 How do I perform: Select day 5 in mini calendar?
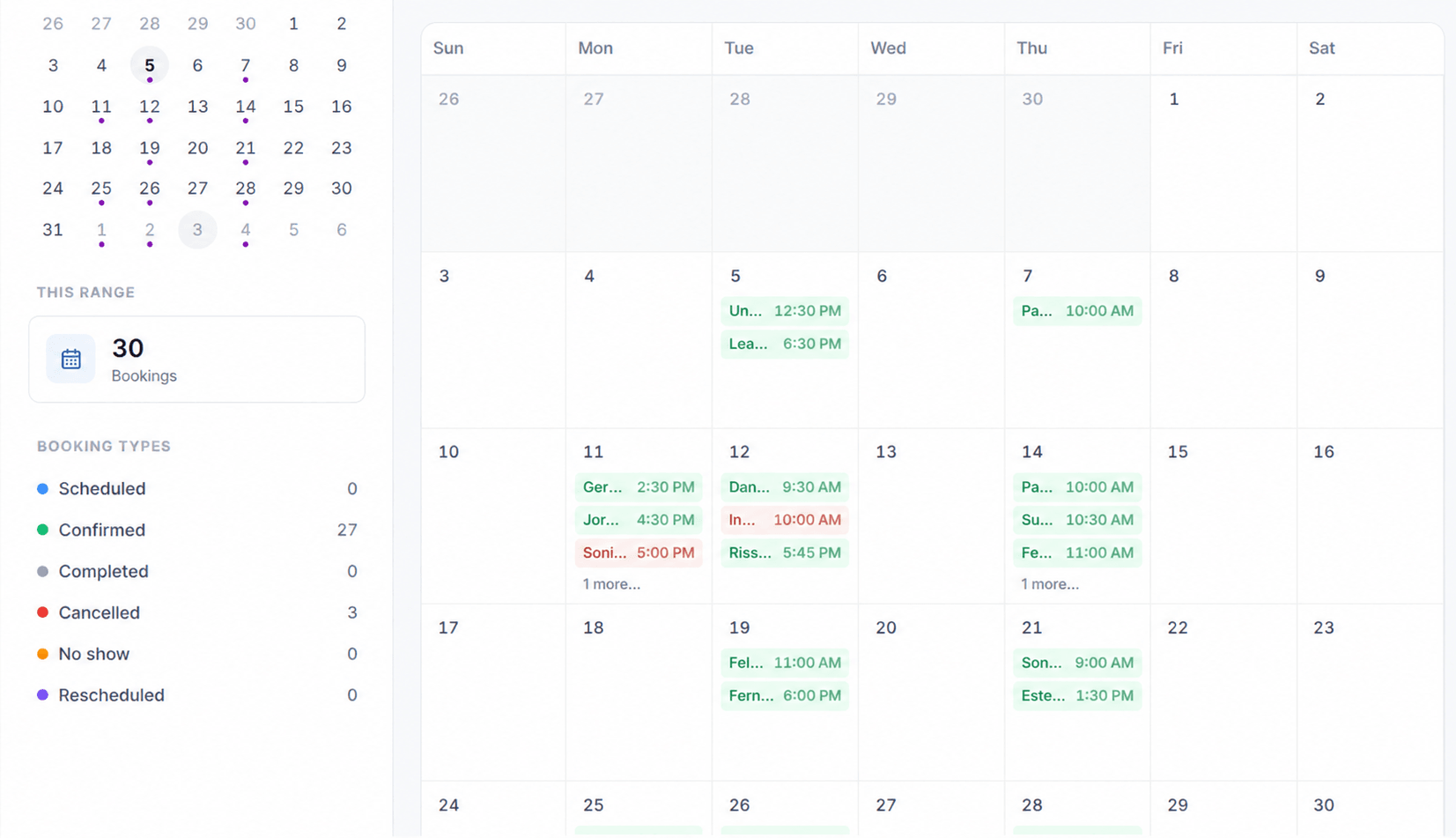pyautogui.click(x=150, y=65)
